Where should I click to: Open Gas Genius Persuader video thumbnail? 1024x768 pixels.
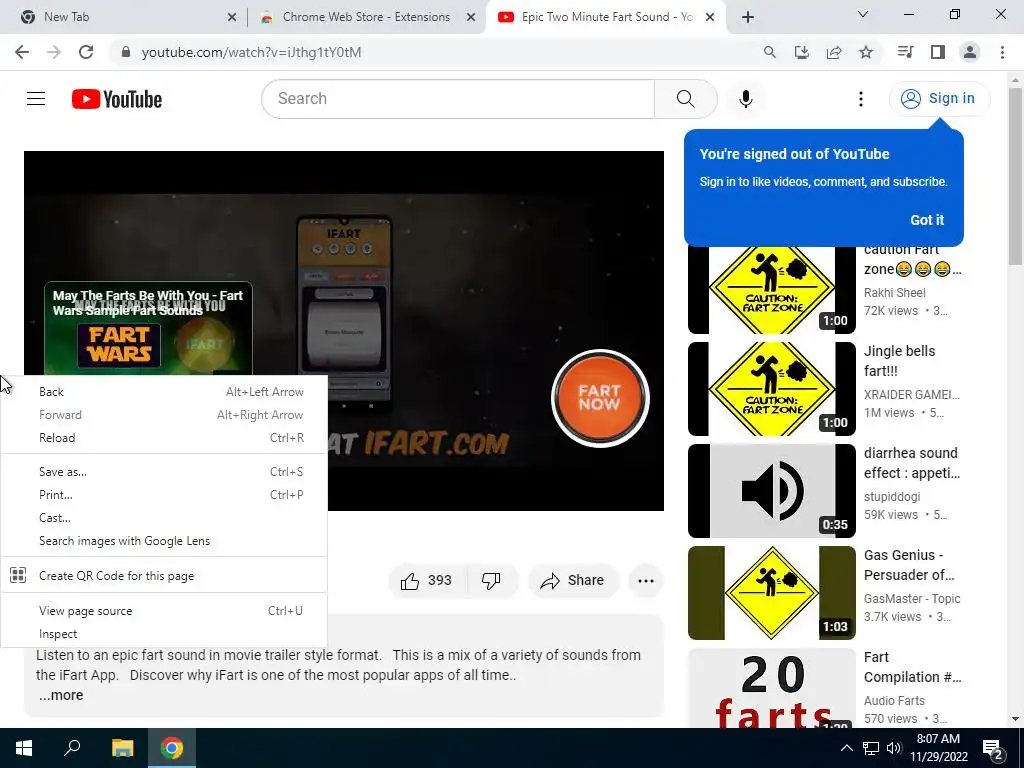point(771,593)
